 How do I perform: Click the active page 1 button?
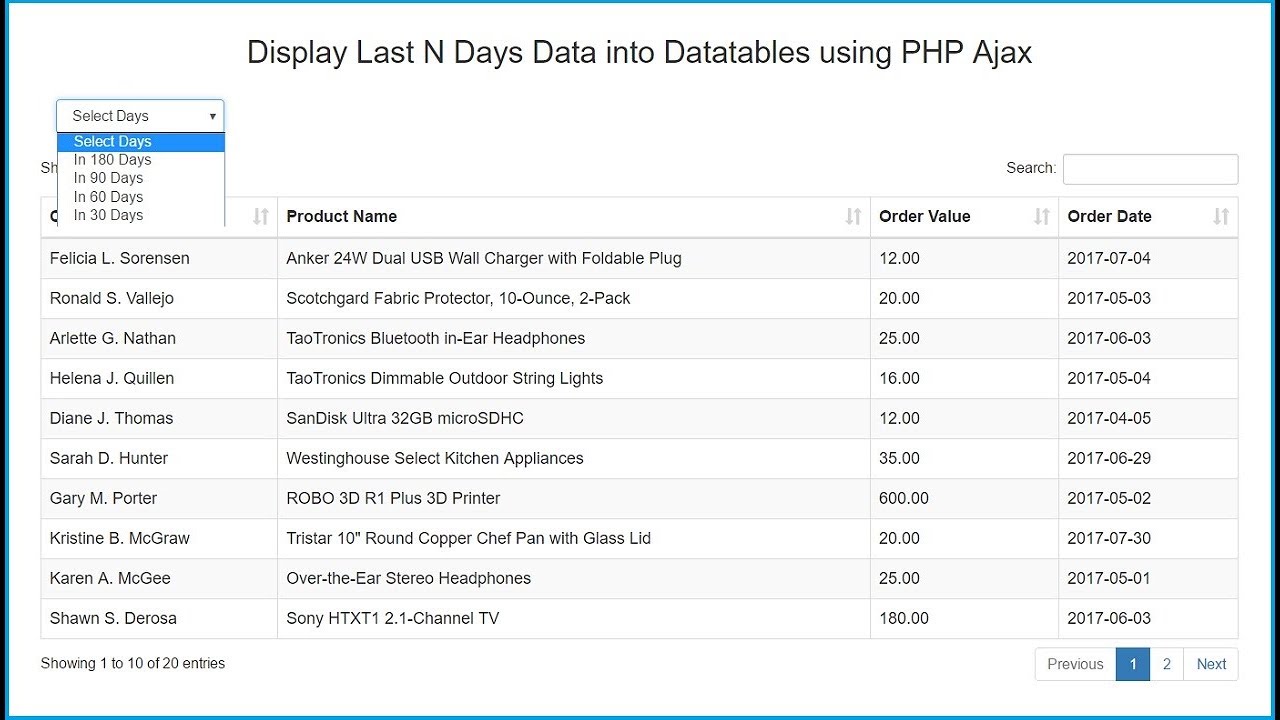click(x=1132, y=664)
